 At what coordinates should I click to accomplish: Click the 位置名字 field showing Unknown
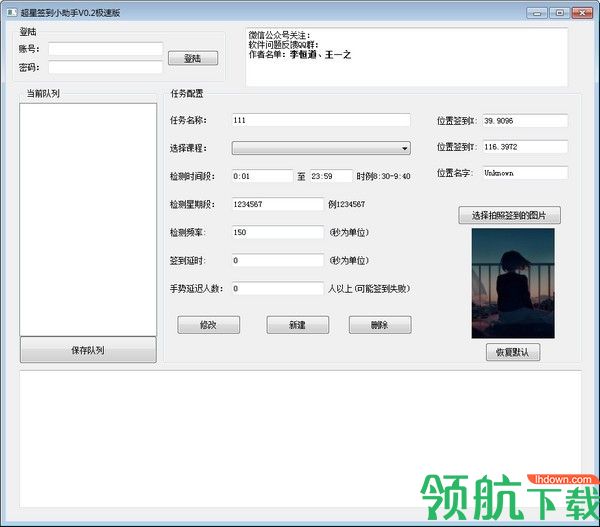(x=525, y=173)
